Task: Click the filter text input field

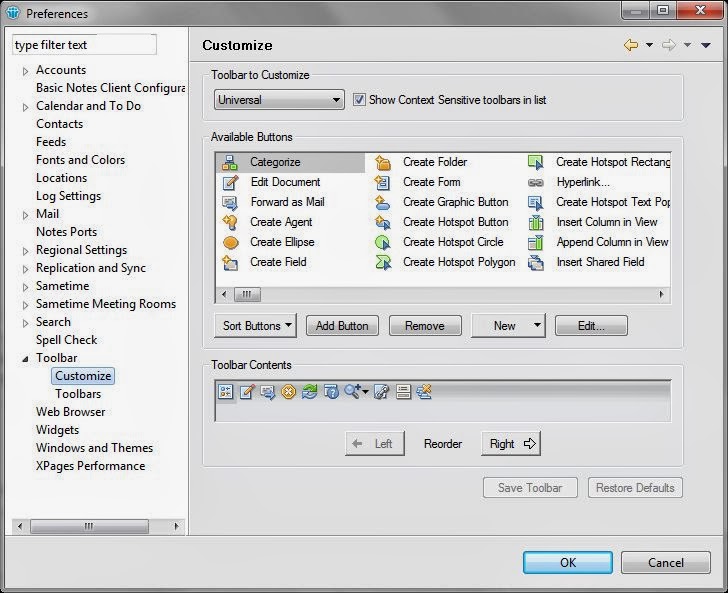Action: 84,45
